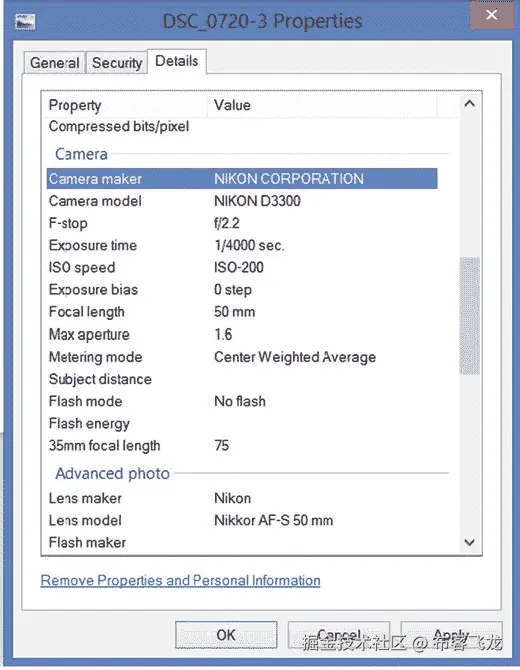Select the Focal length property
Viewport: 520px width, 670px height.
(x=242, y=312)
